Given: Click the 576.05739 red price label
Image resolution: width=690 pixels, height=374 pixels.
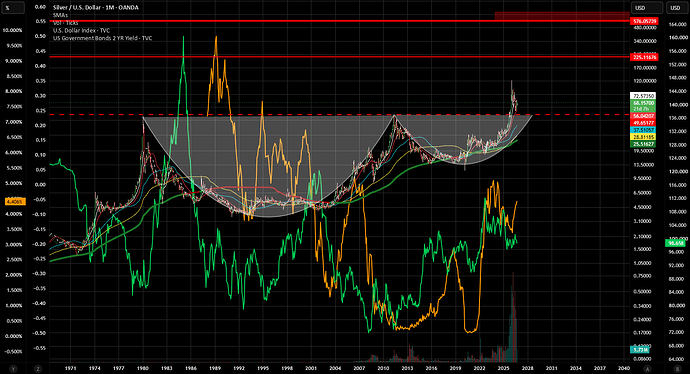Looking at the screenshot, I should coord(644,21).
